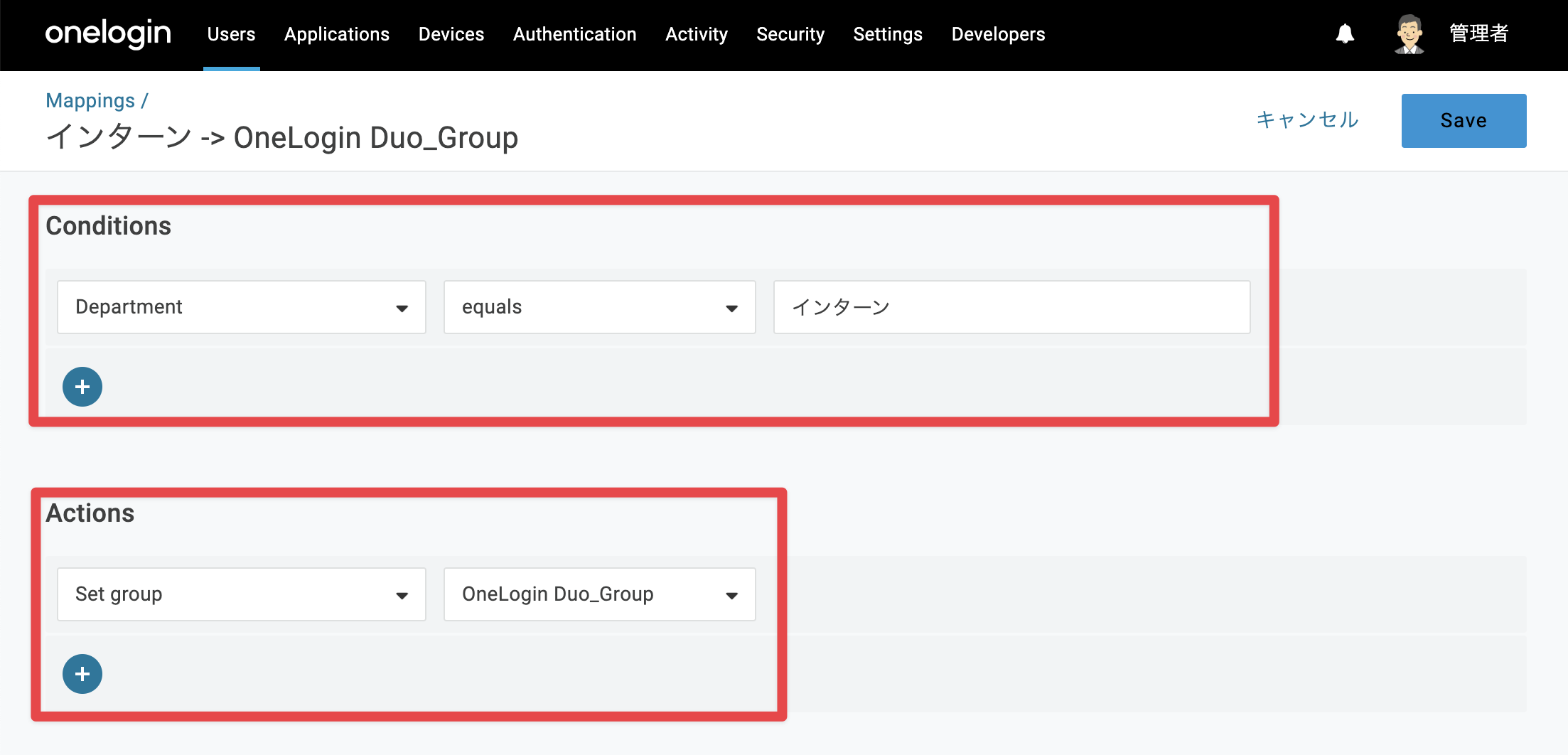This screenshot has width=1568, height=755.
Task: Open the Users menu
Action: 231,34
